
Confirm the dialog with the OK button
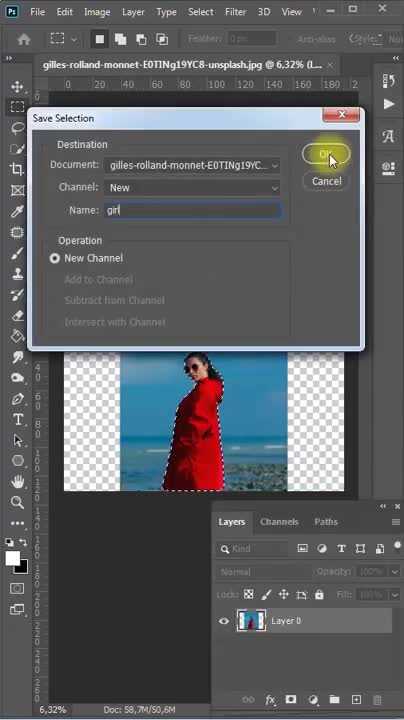point(326,154)
